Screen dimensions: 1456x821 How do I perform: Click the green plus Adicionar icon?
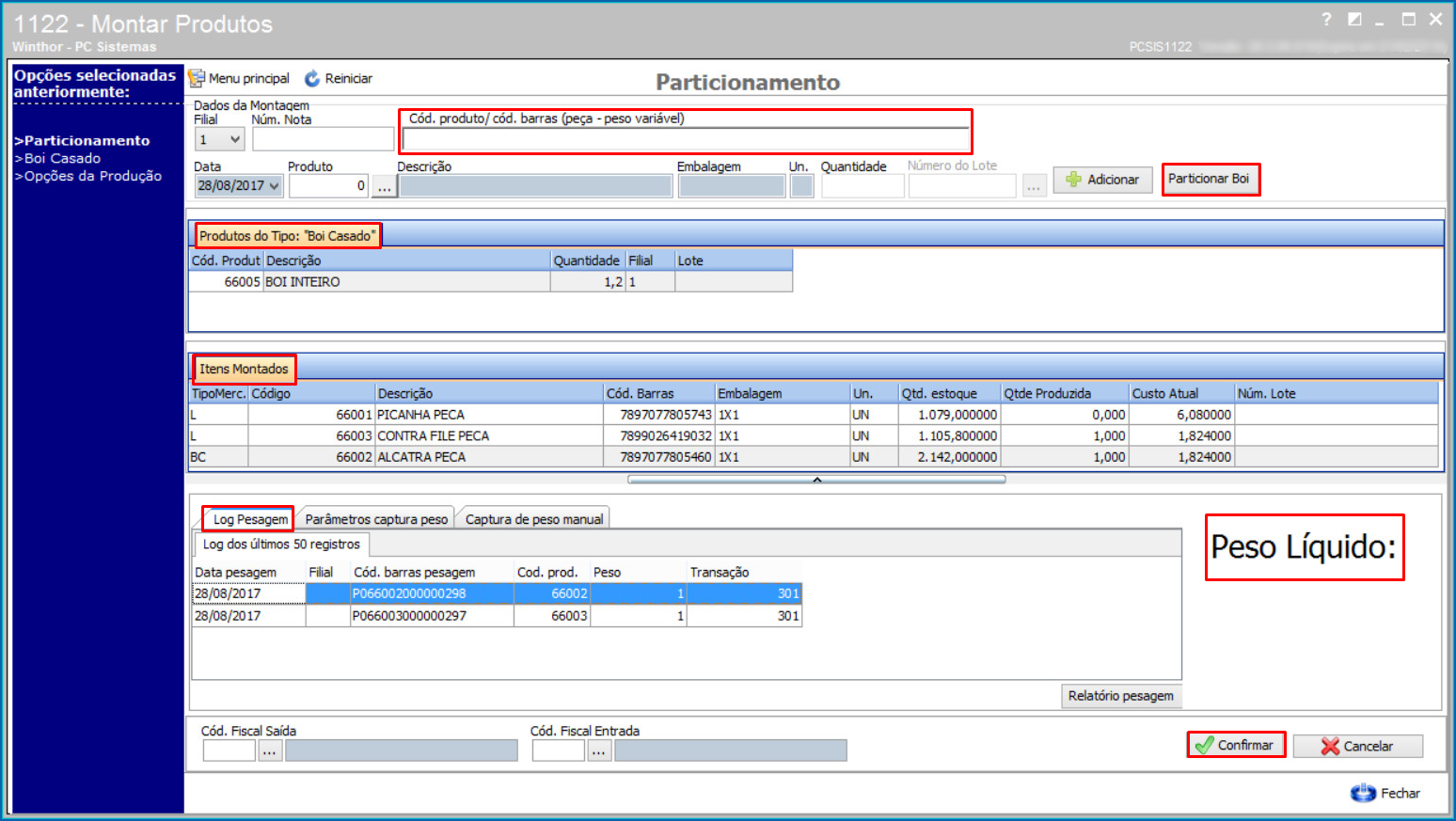[1073, 179]
